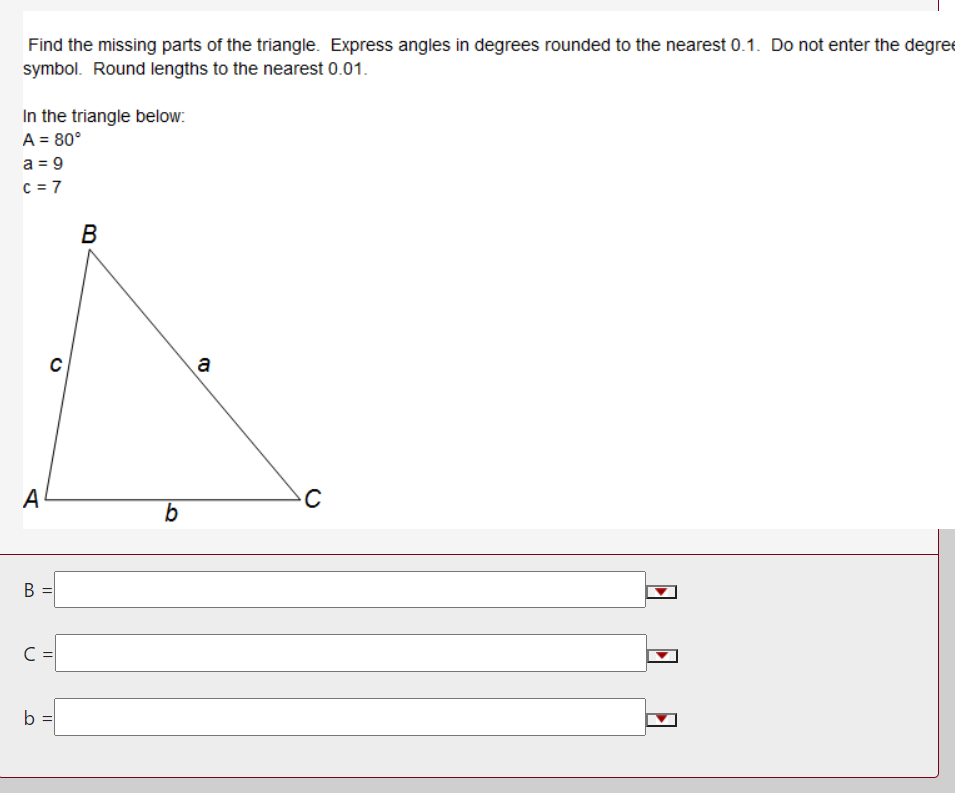Select vertex label B on the triangle diagram
Image resolution: width=955 pixels, height=793 pixels.
click(89, 236)
